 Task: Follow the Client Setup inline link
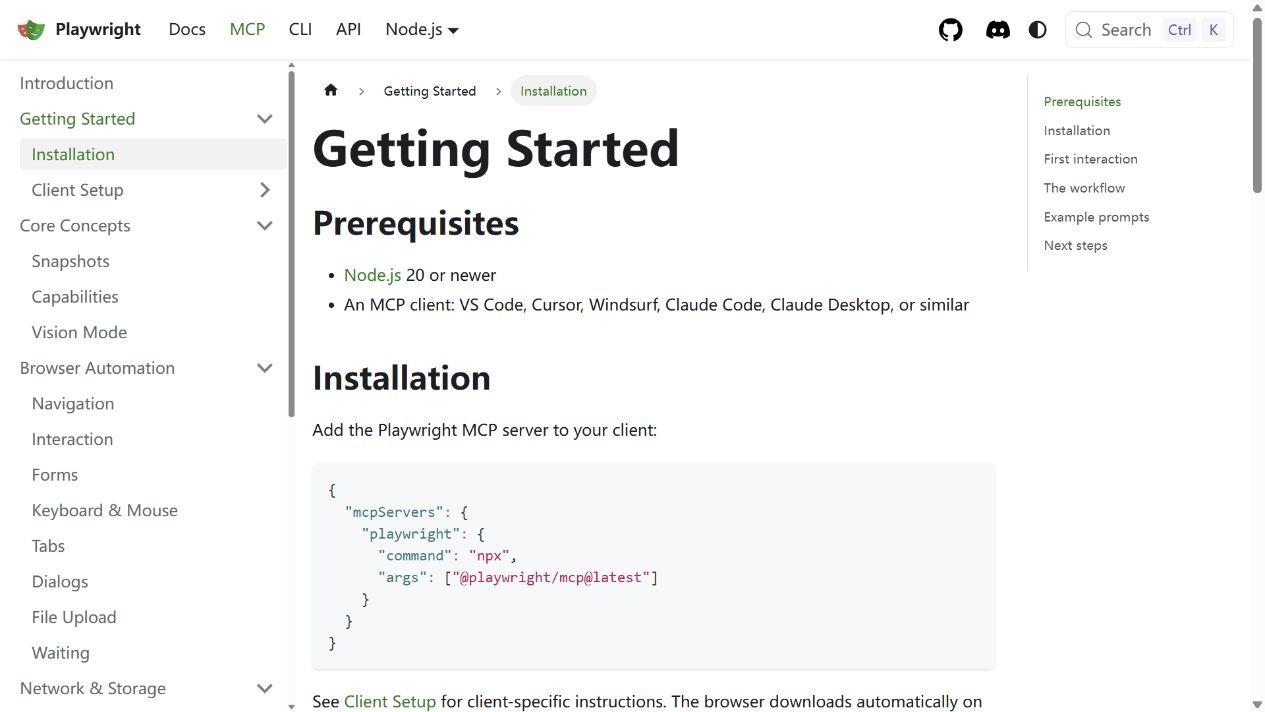(x=390, y=702)
